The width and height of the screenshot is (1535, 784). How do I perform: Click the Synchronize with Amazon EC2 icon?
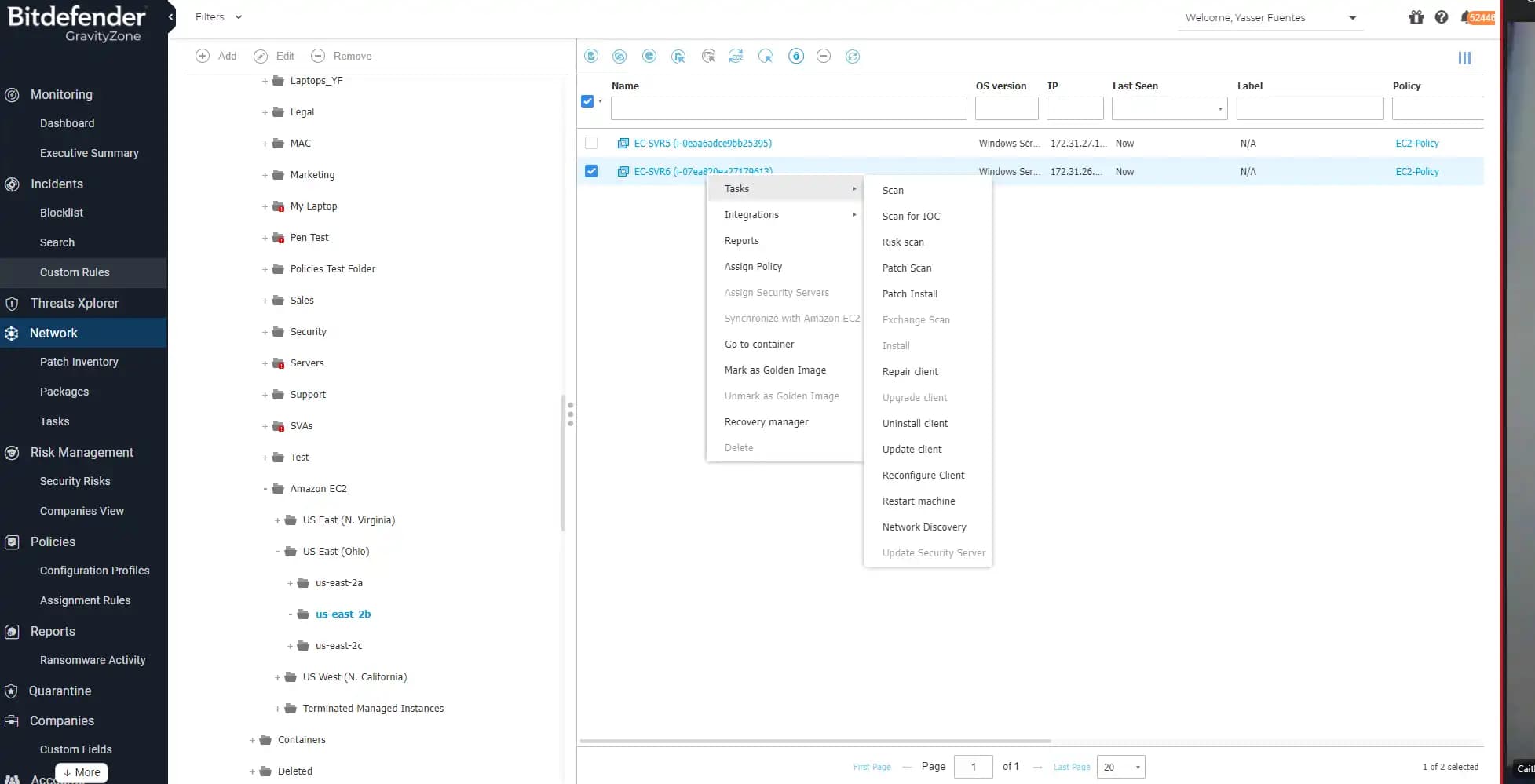click(736, 56)
